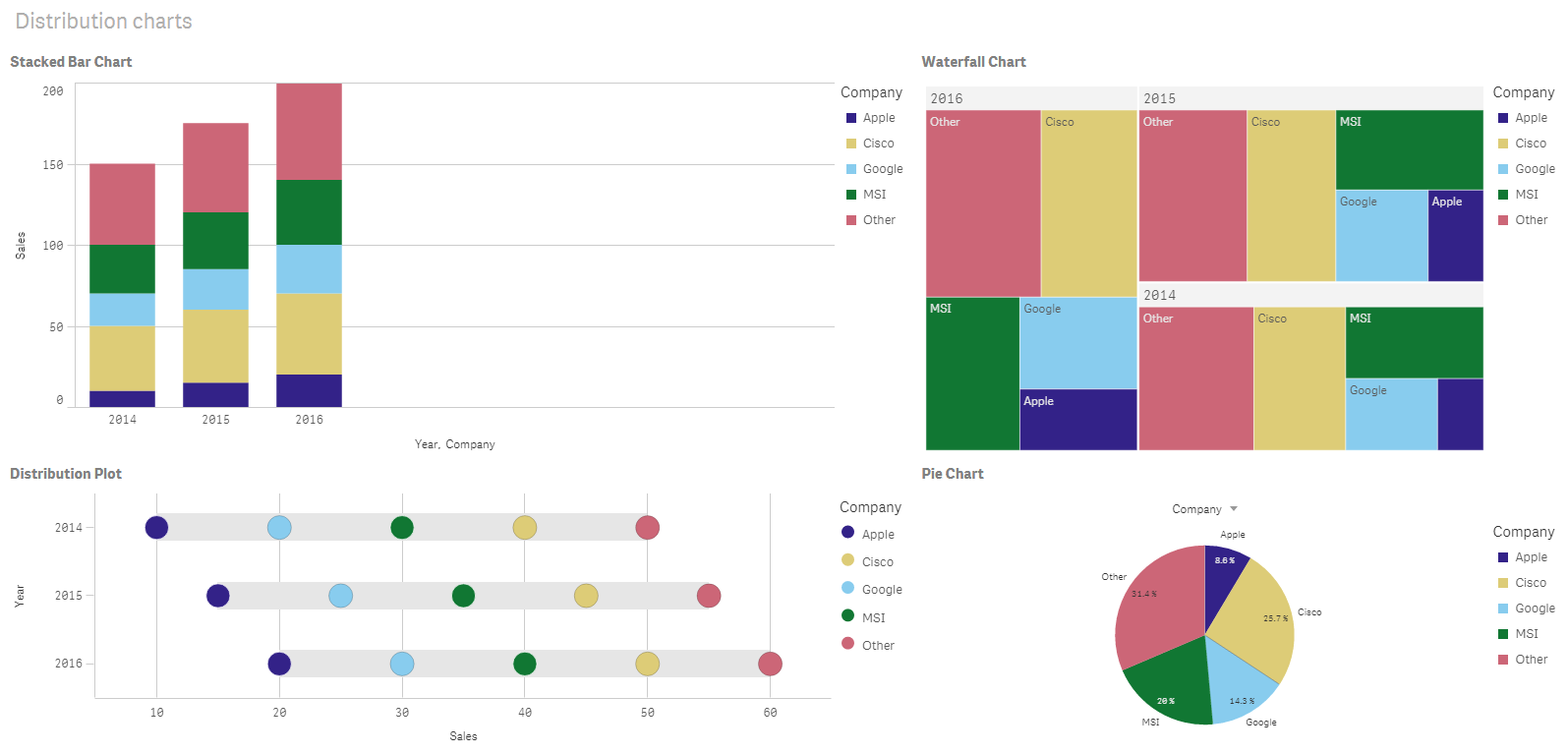Image resolution: width=1568 pixels, height=754 pixels.
Task: Click the 2016 header in the treemap
Action: point(1031,98)
